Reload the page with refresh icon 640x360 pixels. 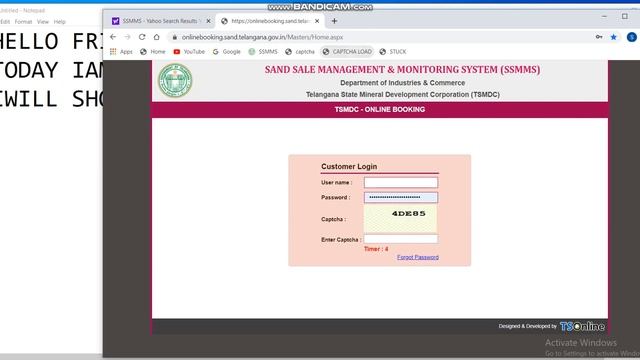142,37
